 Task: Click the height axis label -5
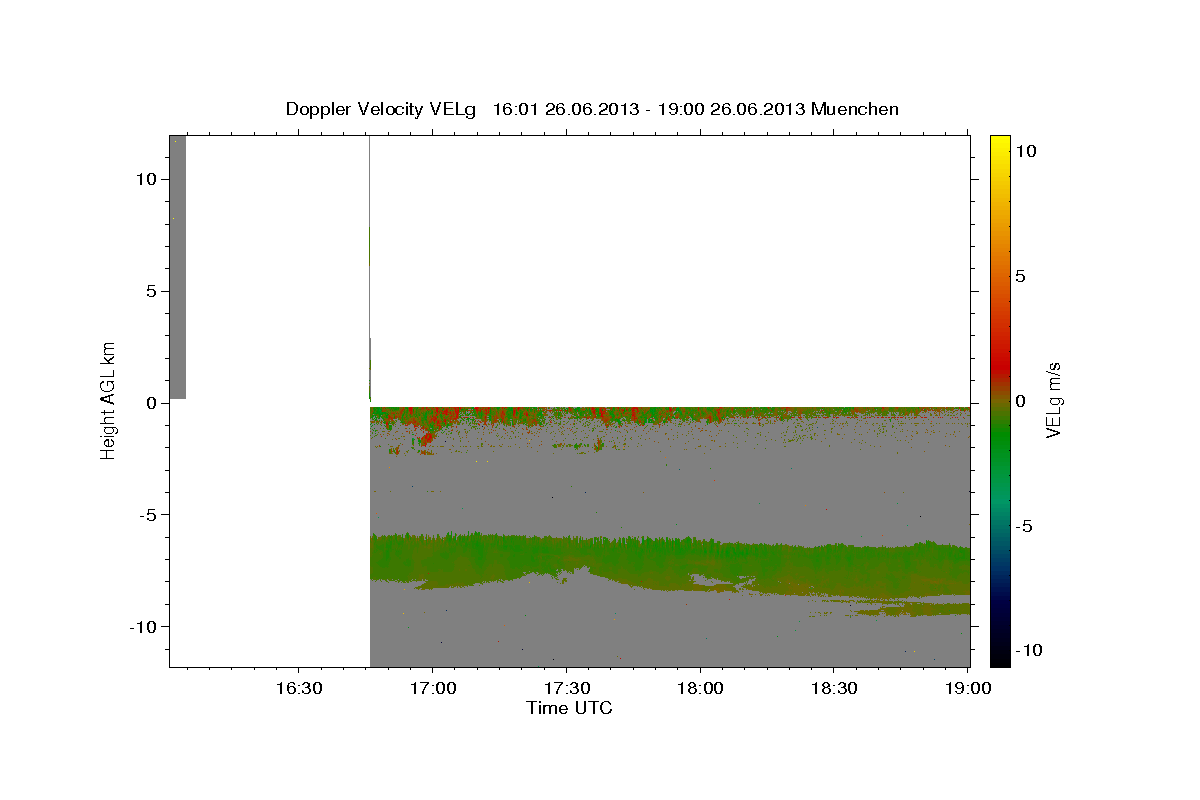tap(148, 515)
